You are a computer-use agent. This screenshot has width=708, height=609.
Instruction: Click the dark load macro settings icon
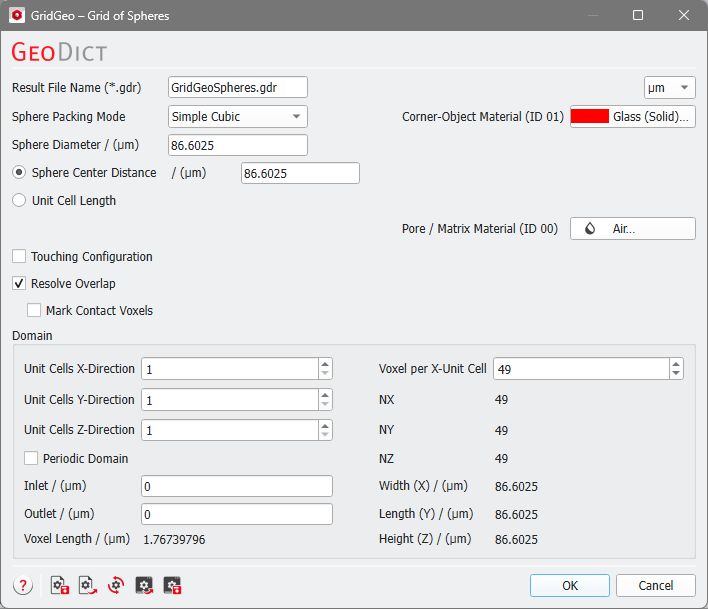click(x=144, y=586)
